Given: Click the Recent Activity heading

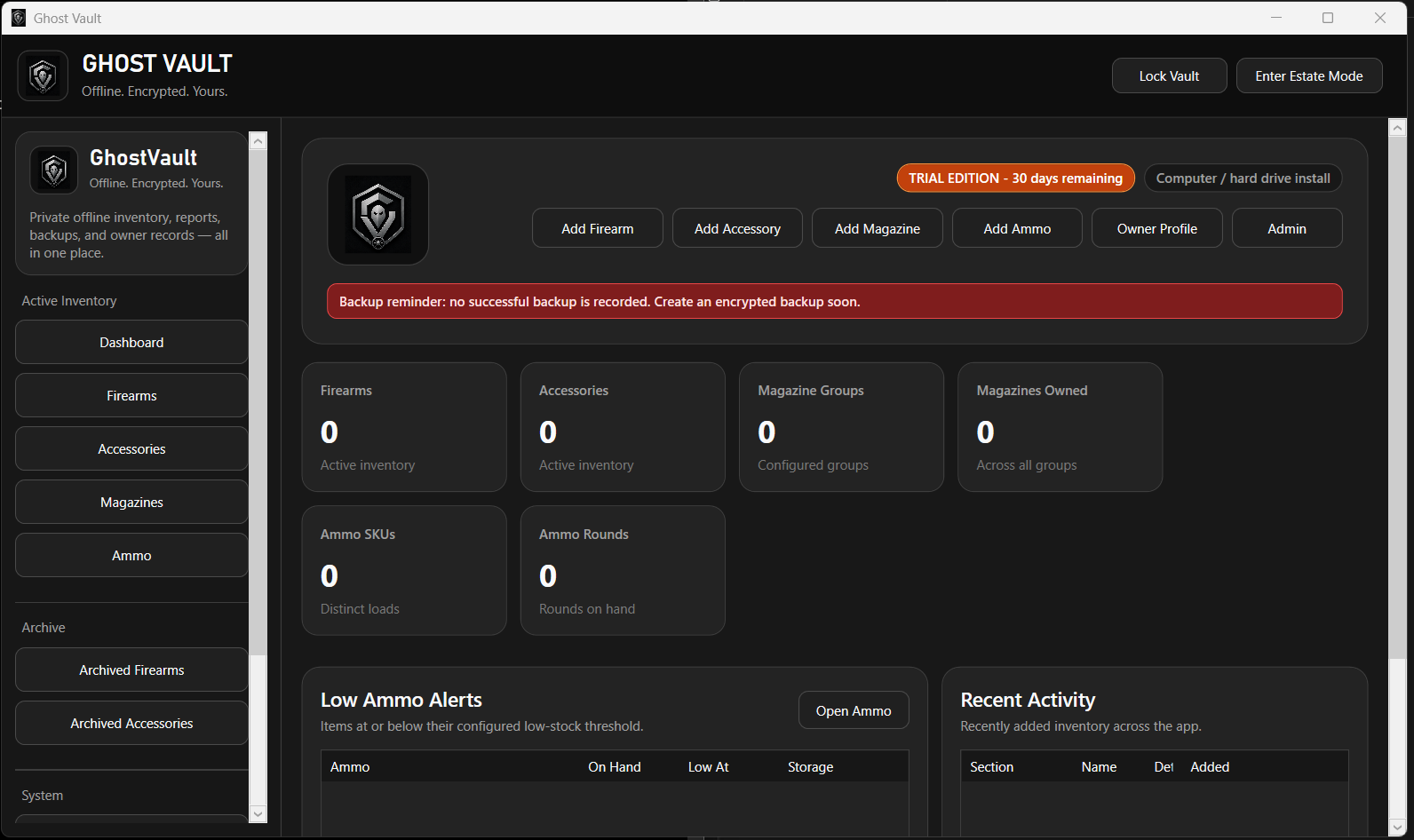Looking at the screenshot, I should tap(1028, 700).
